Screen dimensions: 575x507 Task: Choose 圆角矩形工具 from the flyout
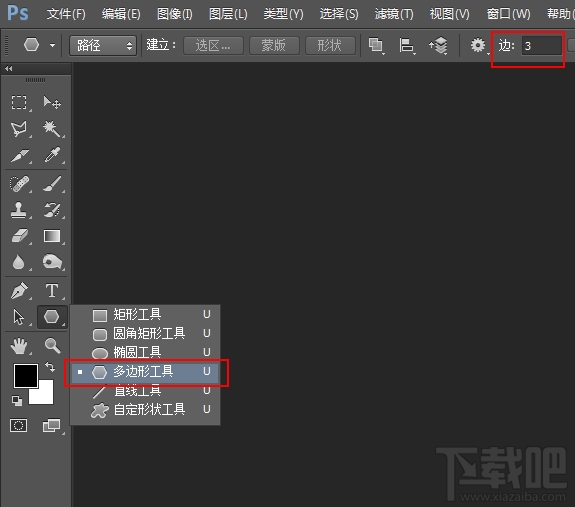(145, 334)
